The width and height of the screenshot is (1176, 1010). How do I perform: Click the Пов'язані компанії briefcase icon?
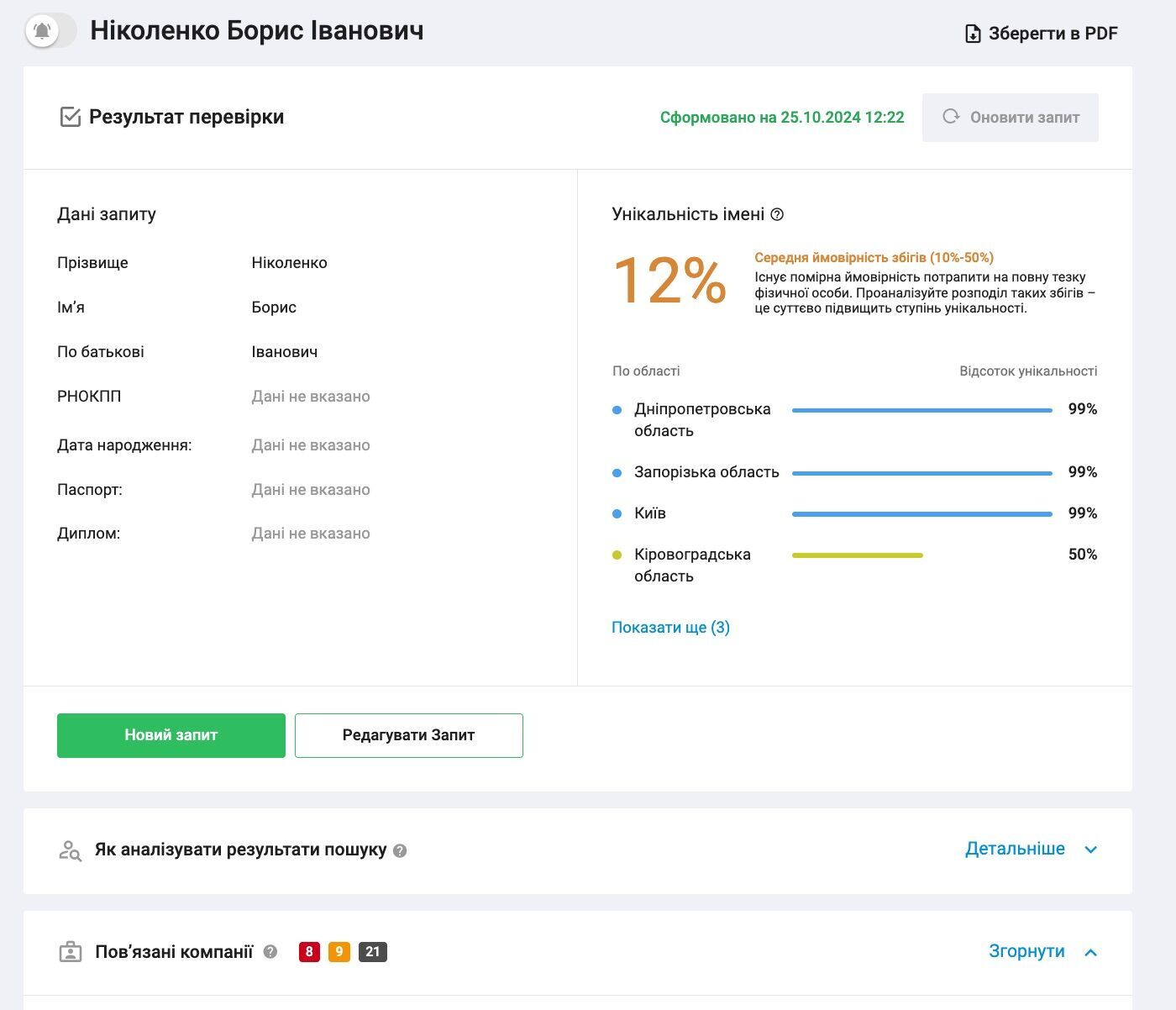click(71, 952)
